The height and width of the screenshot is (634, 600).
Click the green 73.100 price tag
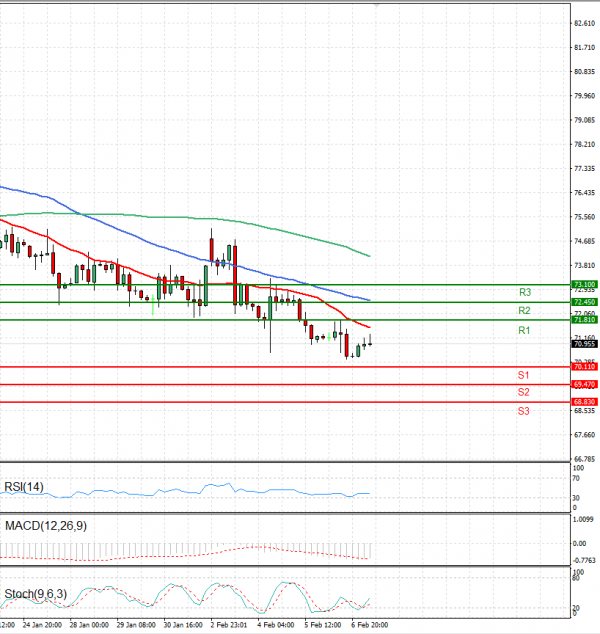[x=584, y=284]
